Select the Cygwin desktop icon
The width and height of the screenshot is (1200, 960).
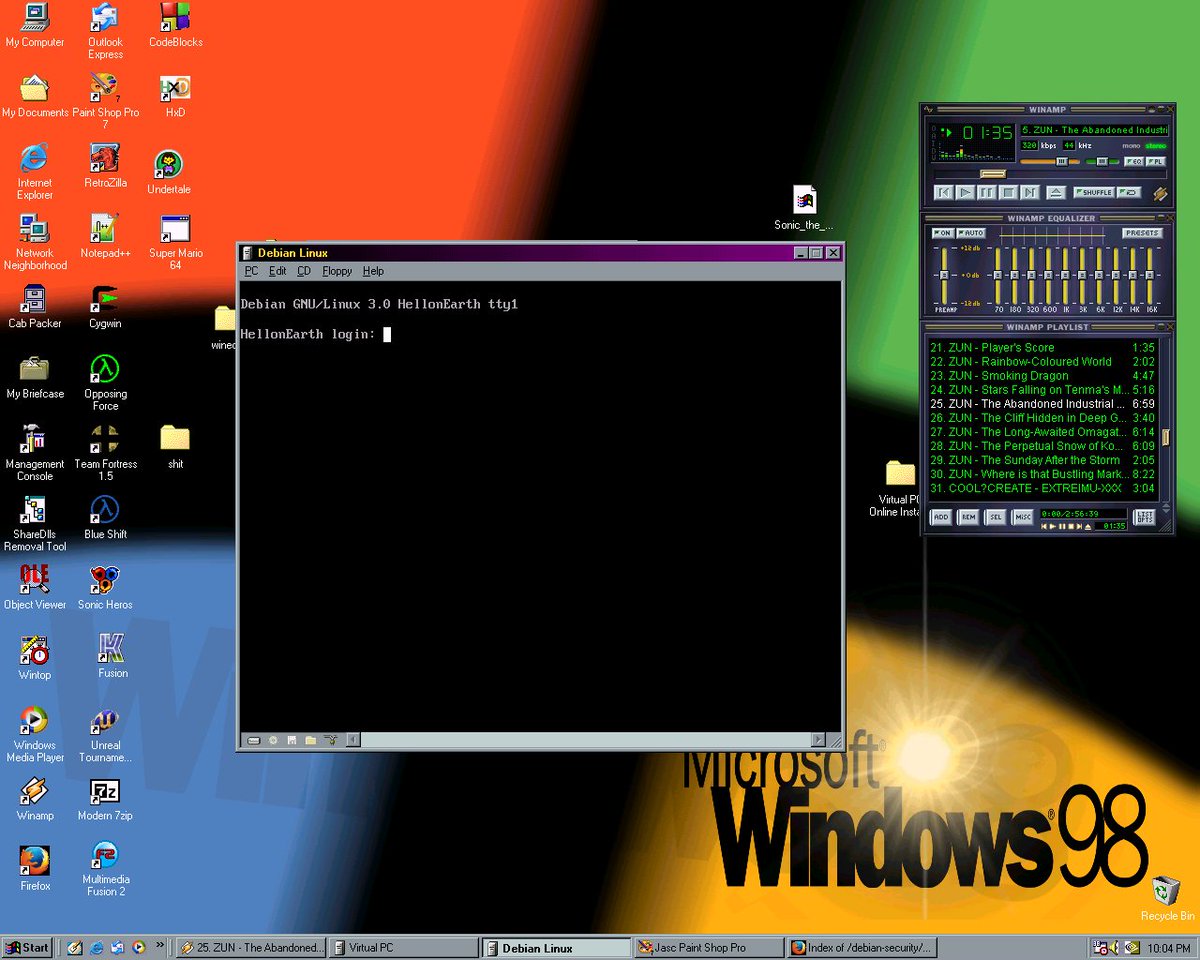pos(105,306)
